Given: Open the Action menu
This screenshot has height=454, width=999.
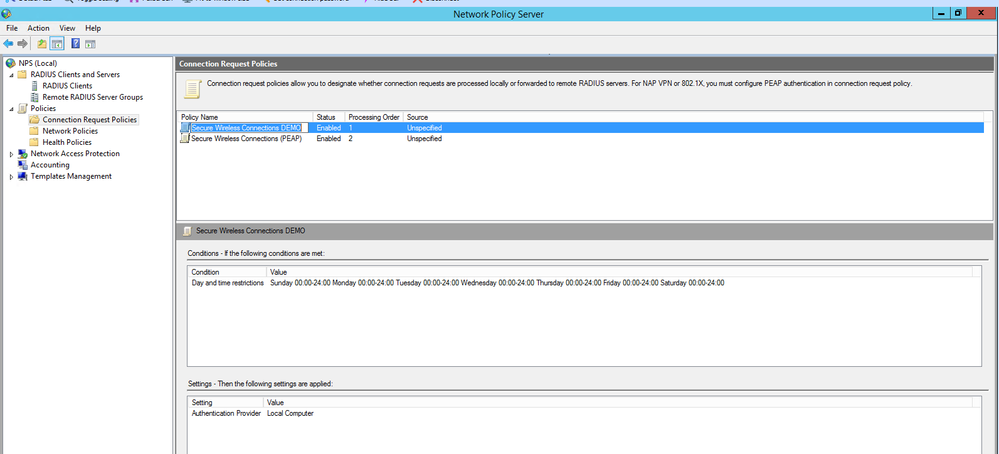Looking at the screenshot, I should point(38,28).
